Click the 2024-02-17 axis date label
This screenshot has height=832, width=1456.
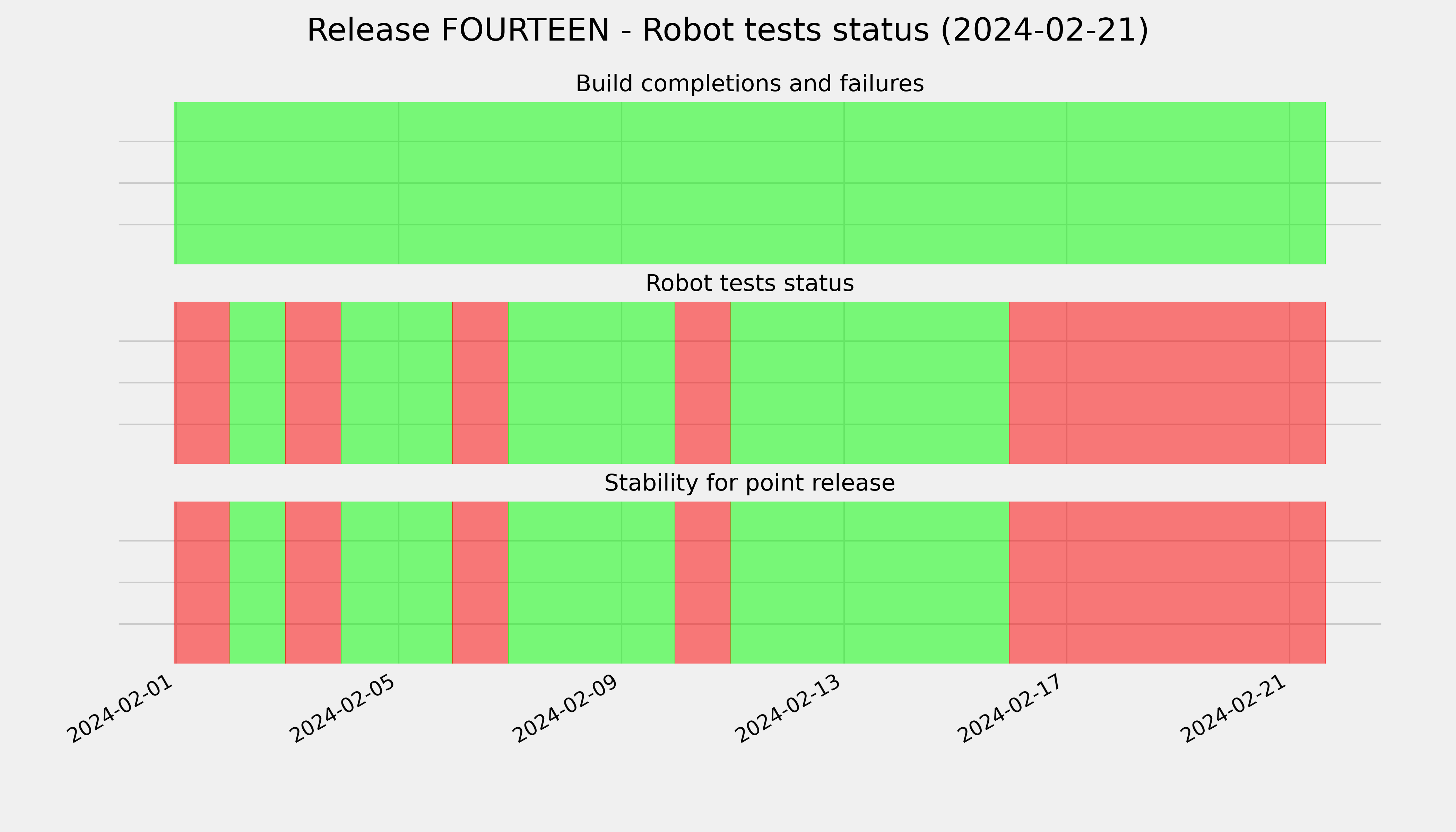tap(1012, 709)
